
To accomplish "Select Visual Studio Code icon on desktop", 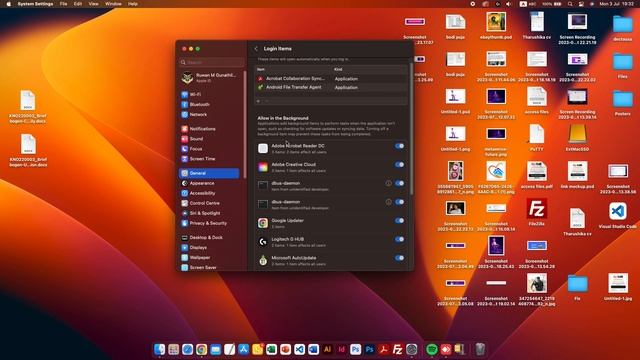I will 618,215.
